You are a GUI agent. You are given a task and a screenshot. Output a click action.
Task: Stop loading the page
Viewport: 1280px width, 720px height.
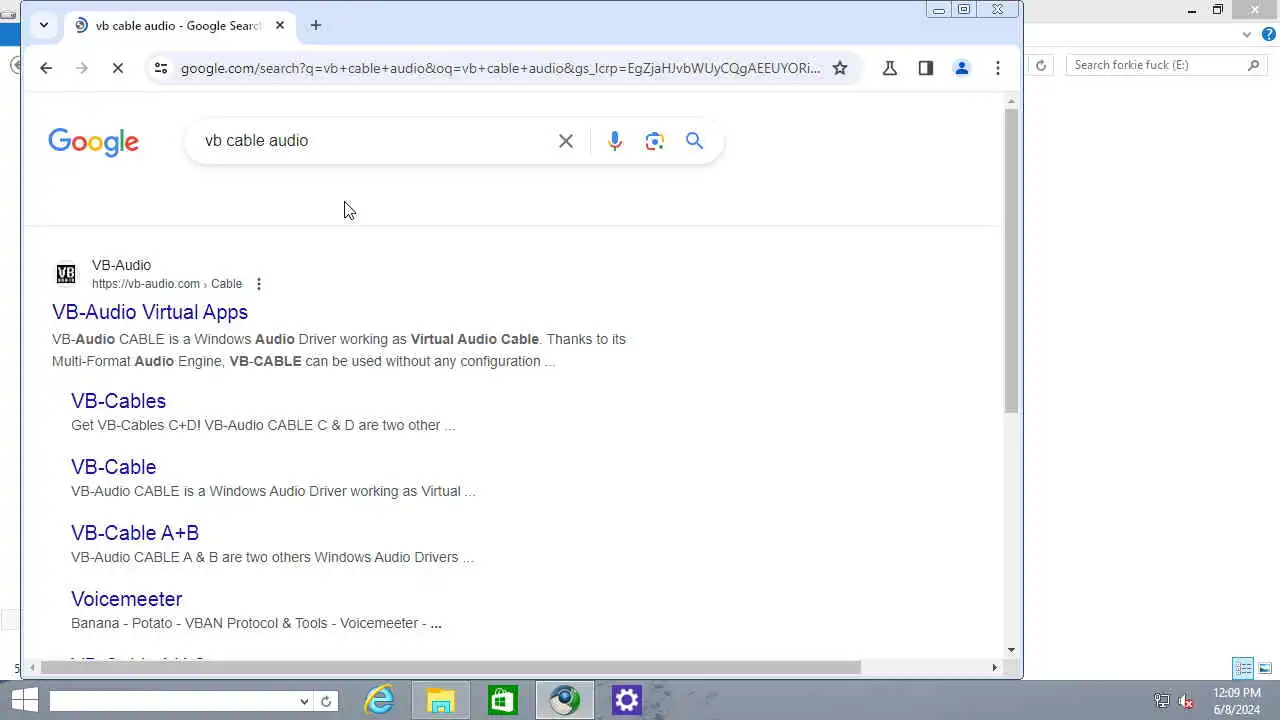118,68
